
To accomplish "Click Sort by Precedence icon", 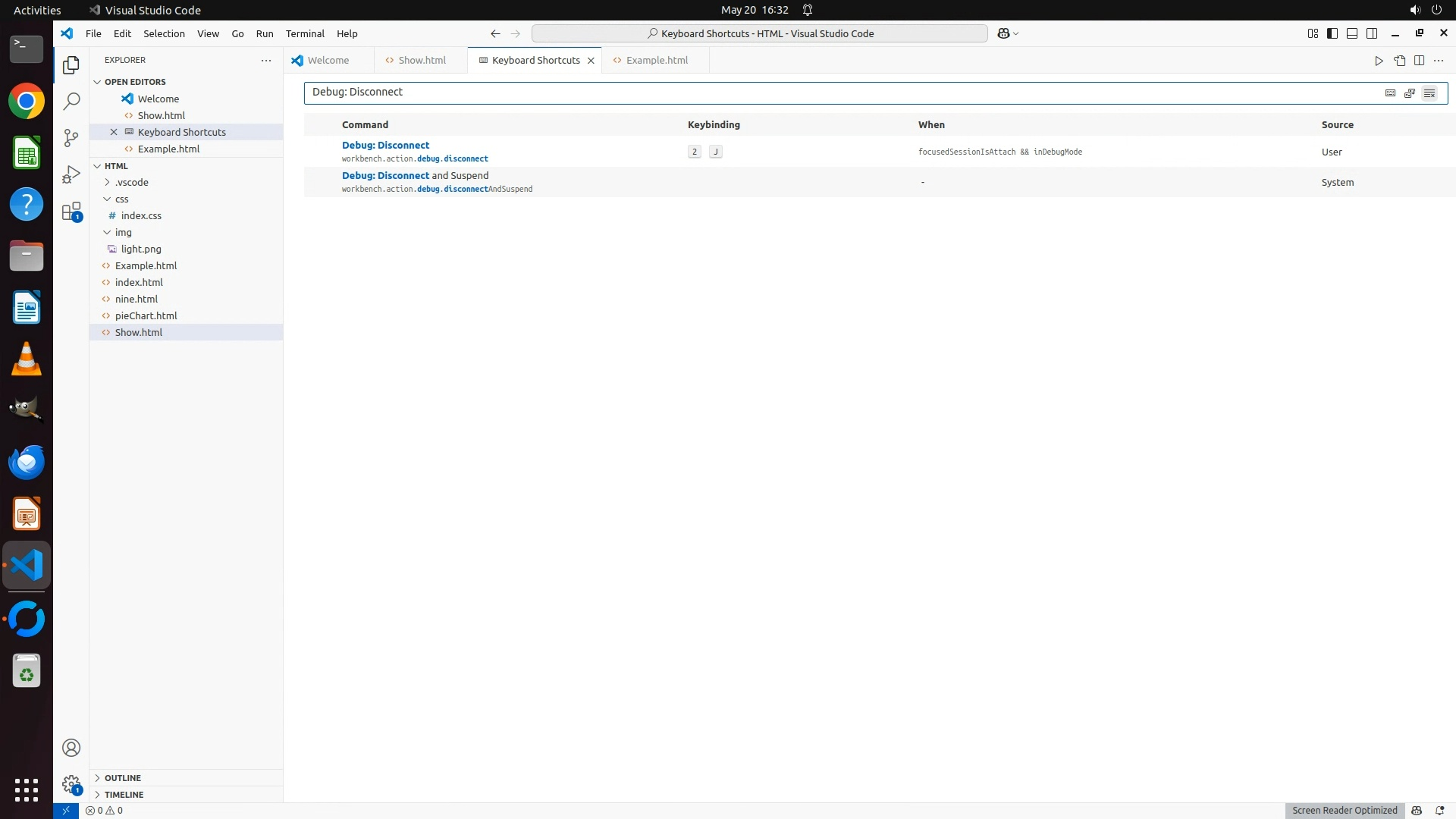I will tap(1410, 93).
